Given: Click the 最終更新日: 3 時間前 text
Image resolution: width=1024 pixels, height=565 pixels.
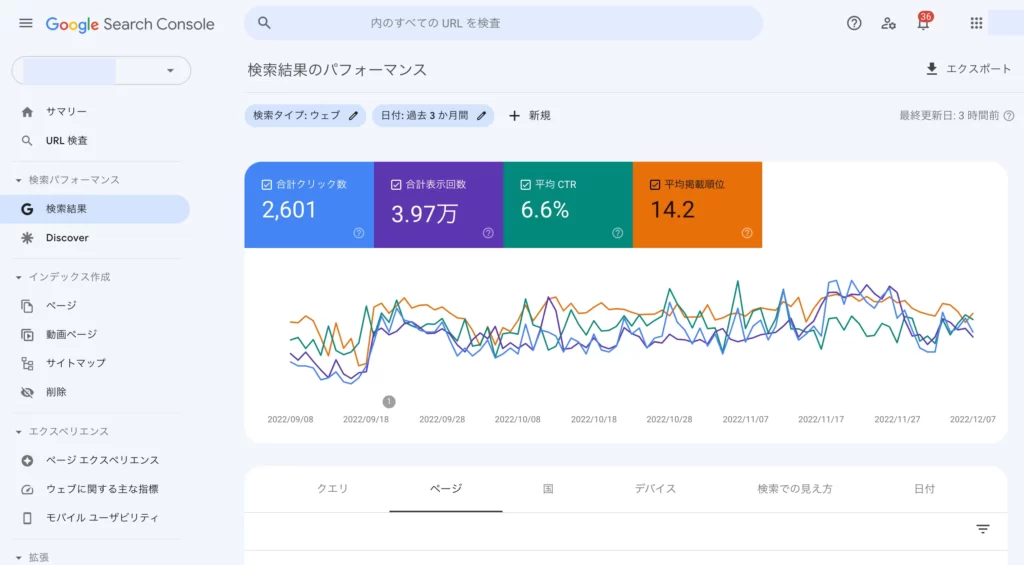Looking at the screenshot, I should click(949, 116).
